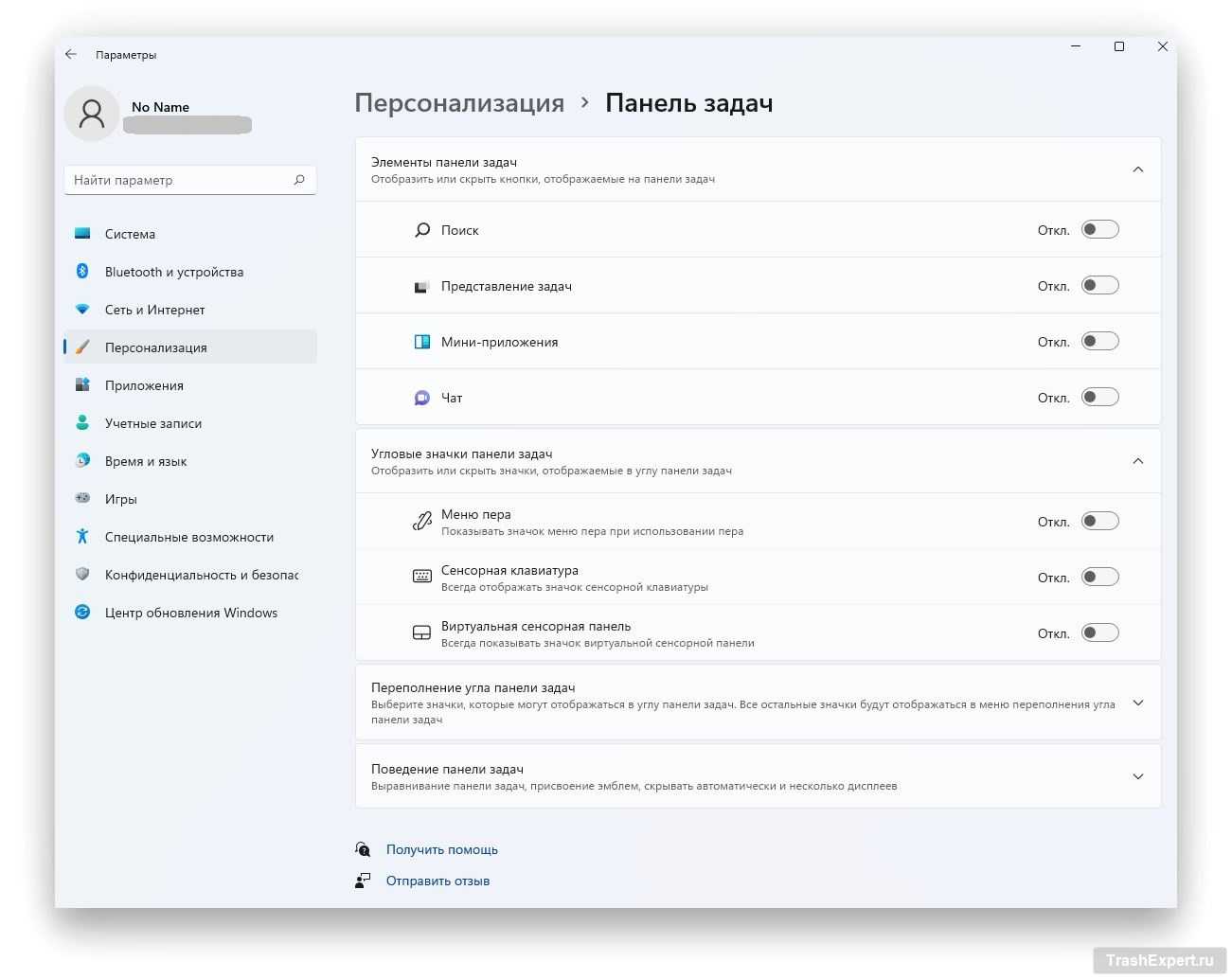The height and width of the screenshot is (979, 1232).
Task: Collapse the Элементы панели задач section
Action: (x=1137, y=169)
